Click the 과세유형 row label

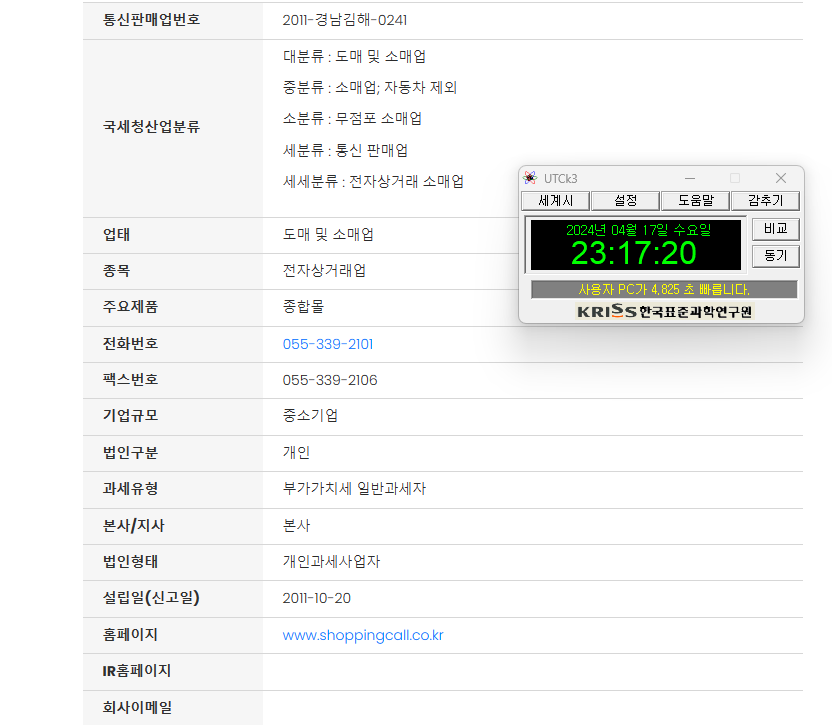(131, 489)
